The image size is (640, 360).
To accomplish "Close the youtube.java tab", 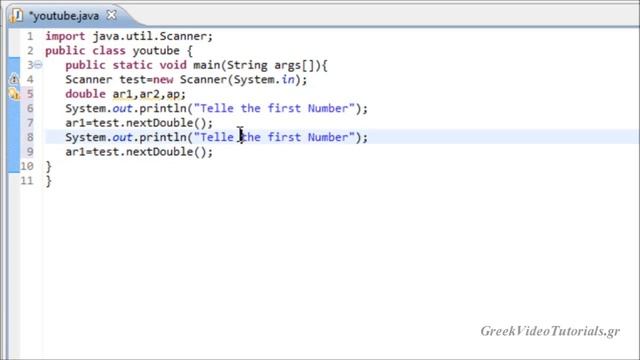I will [x=111, y=15].
